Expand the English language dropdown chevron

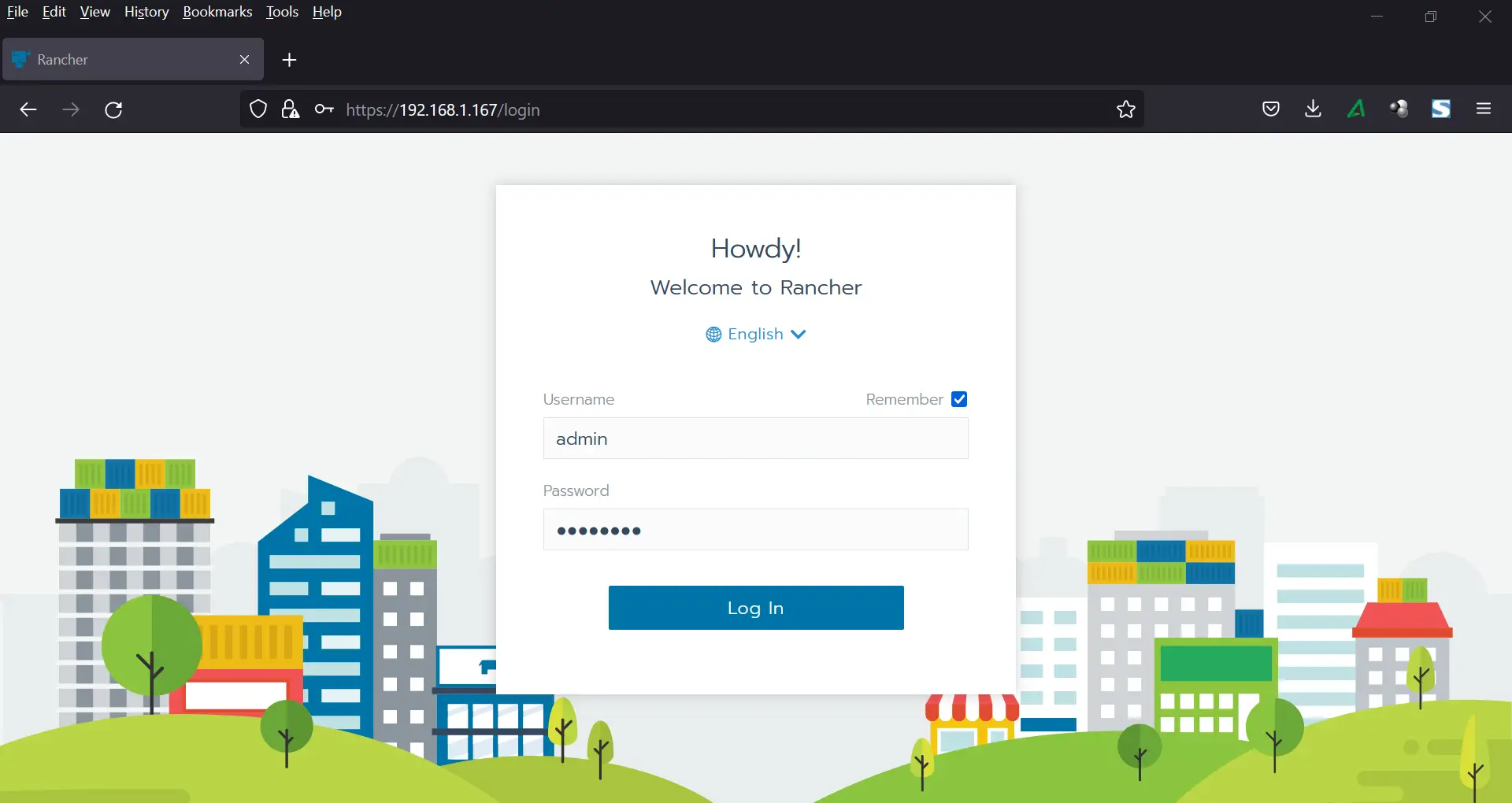(x=799, y=335)
